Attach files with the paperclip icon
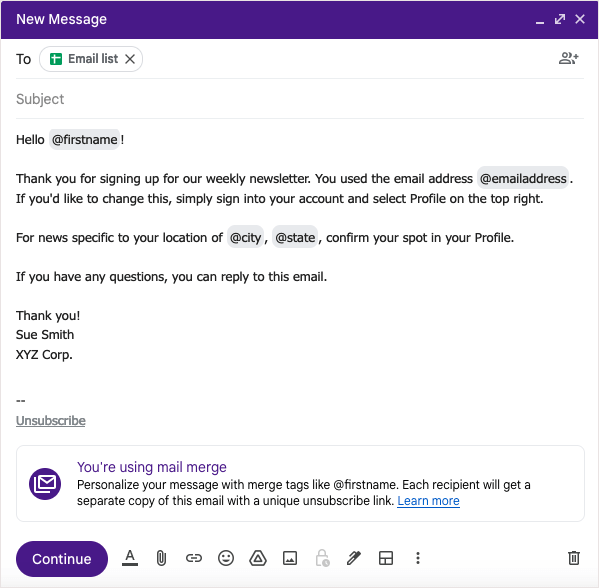This screenshot has height=588, width=599. pyautogui.click(x=162, y=558)
